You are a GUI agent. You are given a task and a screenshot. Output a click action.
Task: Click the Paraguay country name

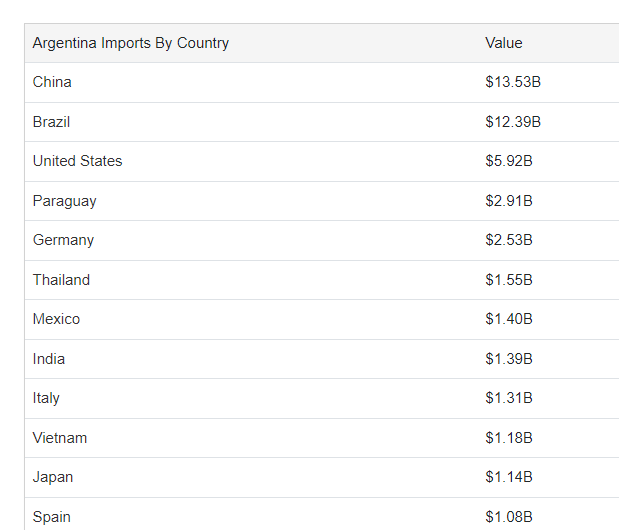click(64, 201)
